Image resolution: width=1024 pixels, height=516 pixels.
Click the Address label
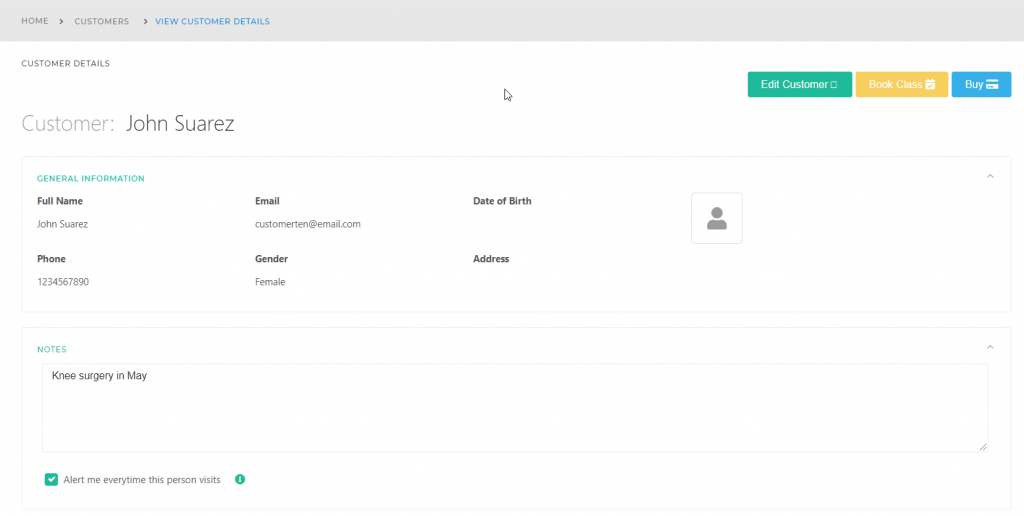coord(491,259)
